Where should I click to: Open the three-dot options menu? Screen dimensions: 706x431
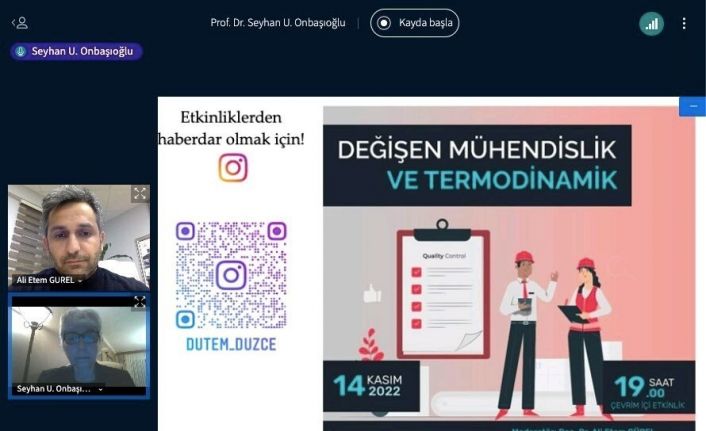(684, 23)
